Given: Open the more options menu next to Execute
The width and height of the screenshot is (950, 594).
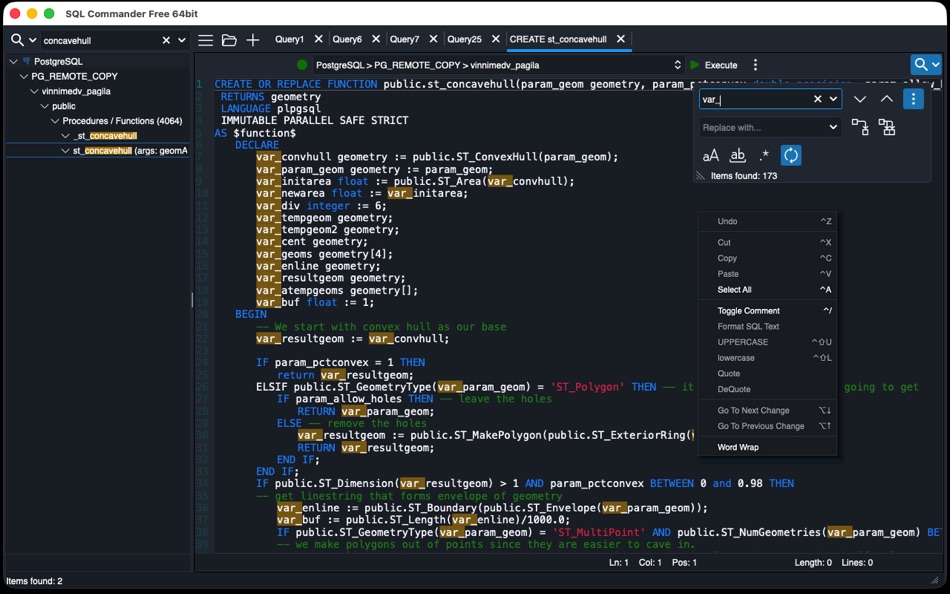Looking at the screenshot, I should [x=755, y=65].
